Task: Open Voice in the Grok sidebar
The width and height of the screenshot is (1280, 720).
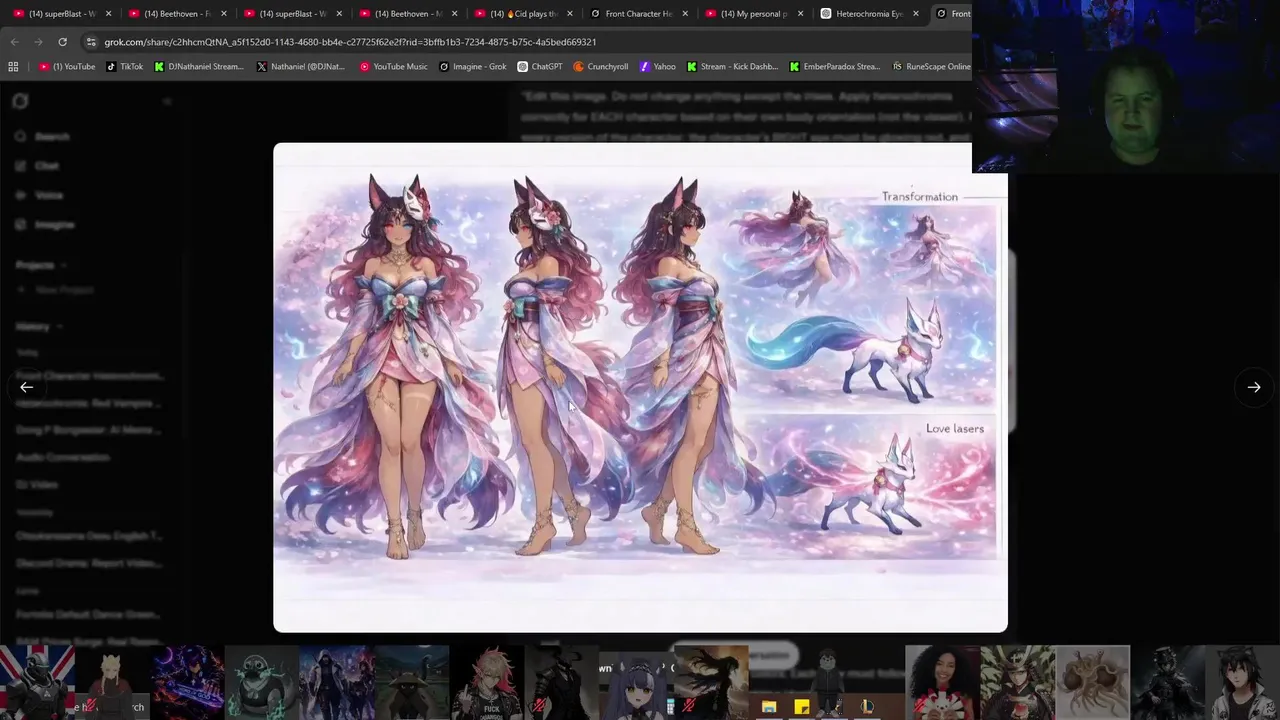Action: (x=40, y=195)
